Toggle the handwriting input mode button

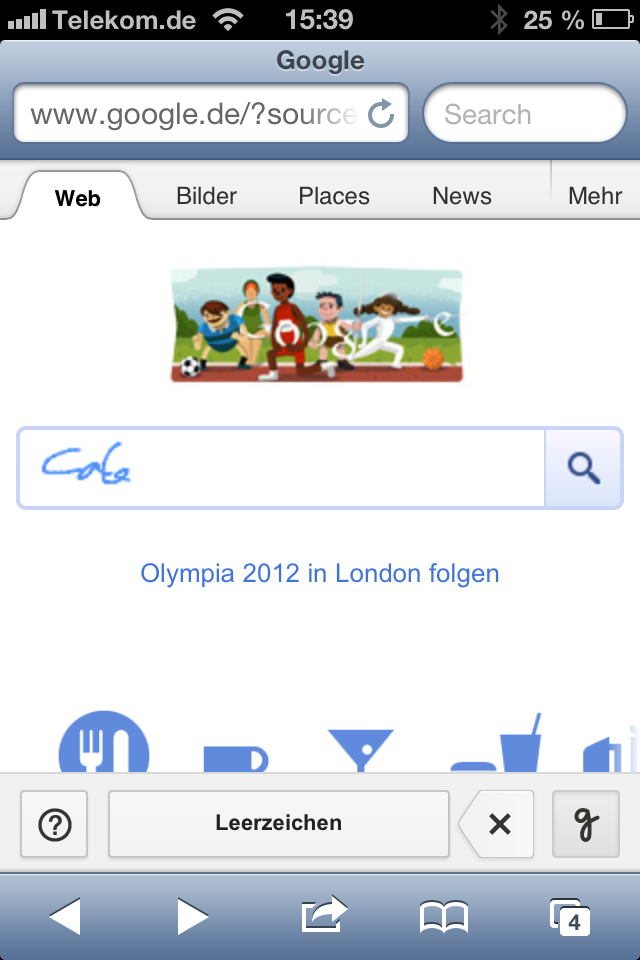[x=585, y=824]
